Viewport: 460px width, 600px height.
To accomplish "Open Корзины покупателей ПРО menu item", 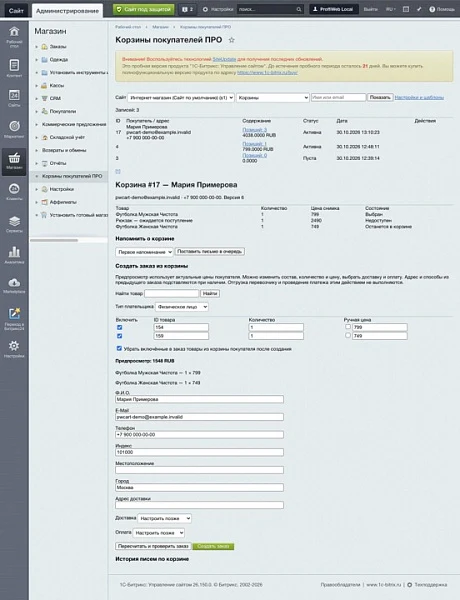I will (72, 176).
